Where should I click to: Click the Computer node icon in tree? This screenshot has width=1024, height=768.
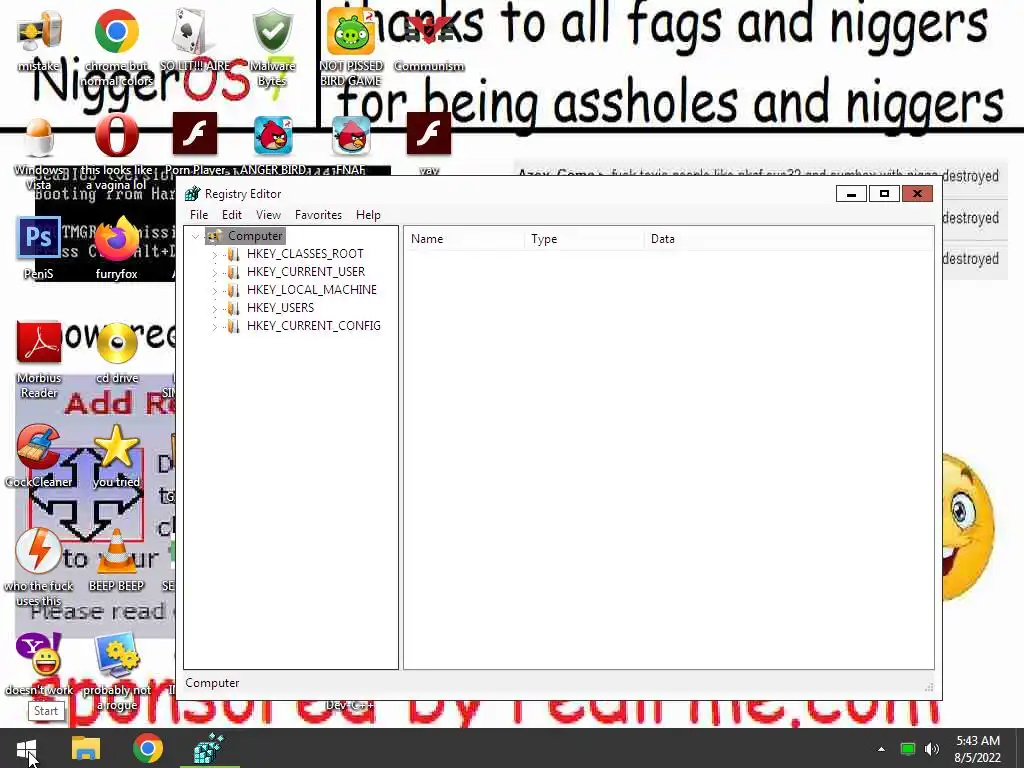(214, 236)
